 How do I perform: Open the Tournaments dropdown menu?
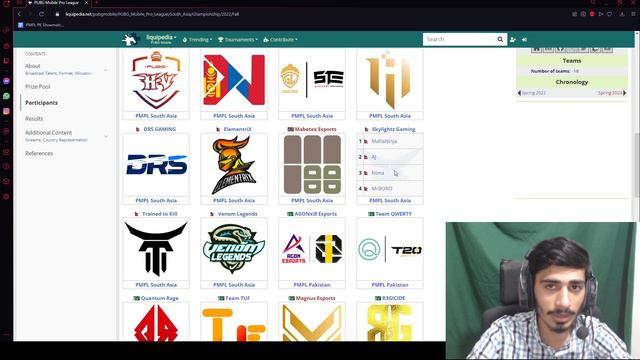pyautogui.click(x=238, y=40)
